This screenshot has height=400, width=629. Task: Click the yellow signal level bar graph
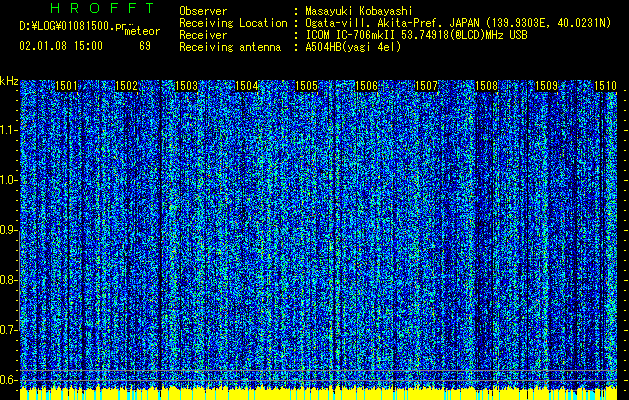pos(319,394)
